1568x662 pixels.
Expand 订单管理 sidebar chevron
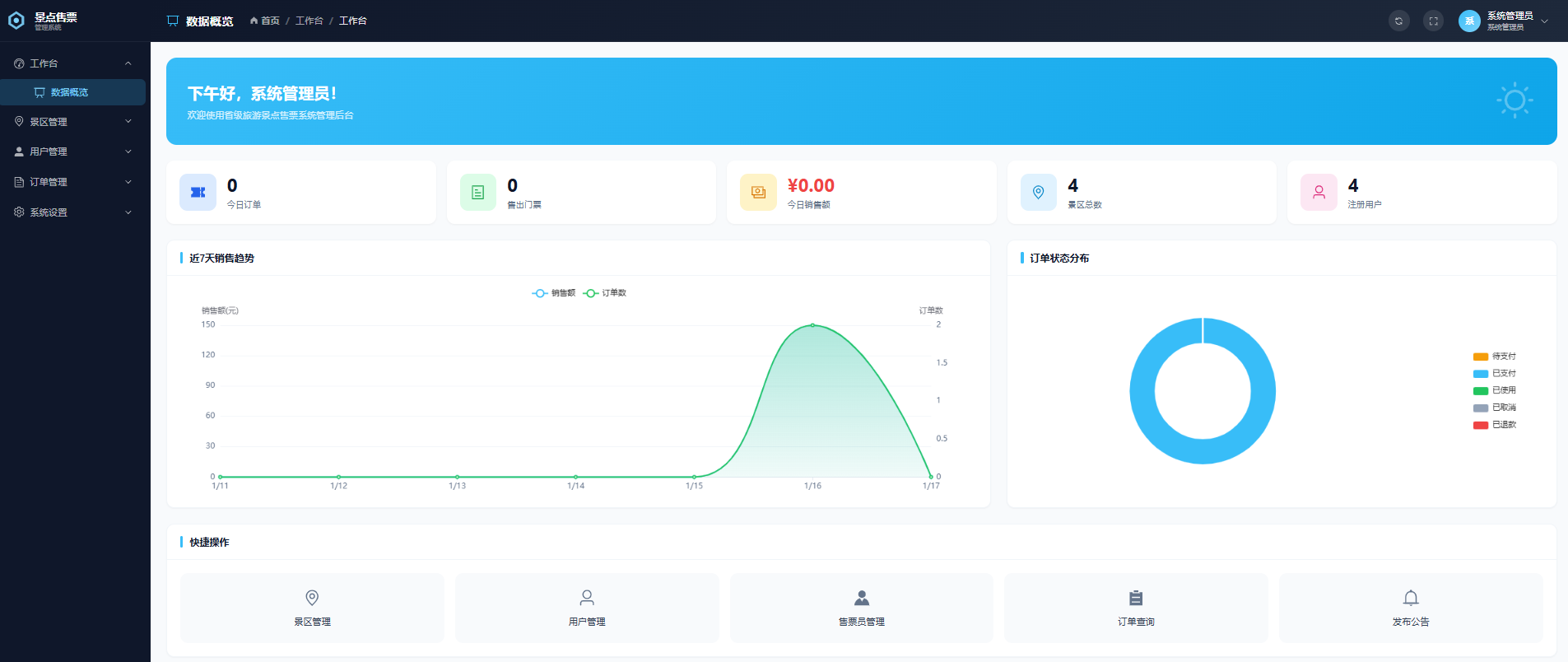tap(128, 182)
